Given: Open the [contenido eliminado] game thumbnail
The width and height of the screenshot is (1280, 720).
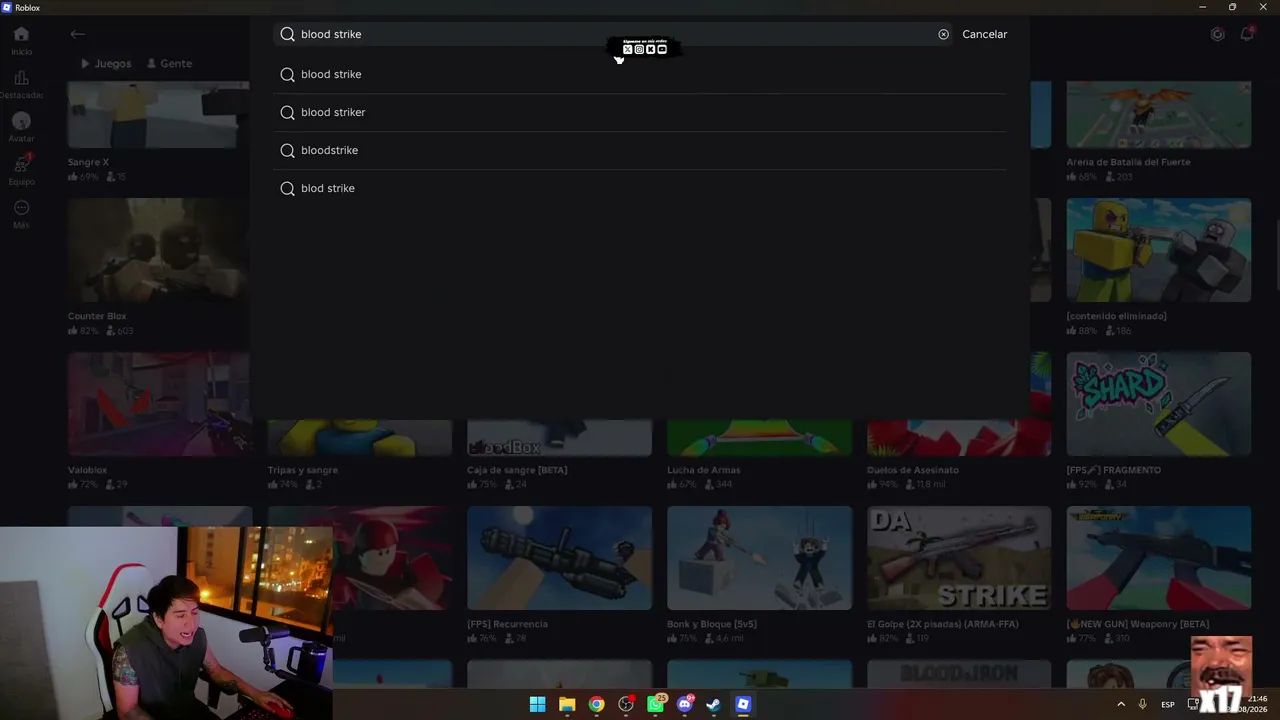Looking at the screenshot, I should pos(1158,250).
